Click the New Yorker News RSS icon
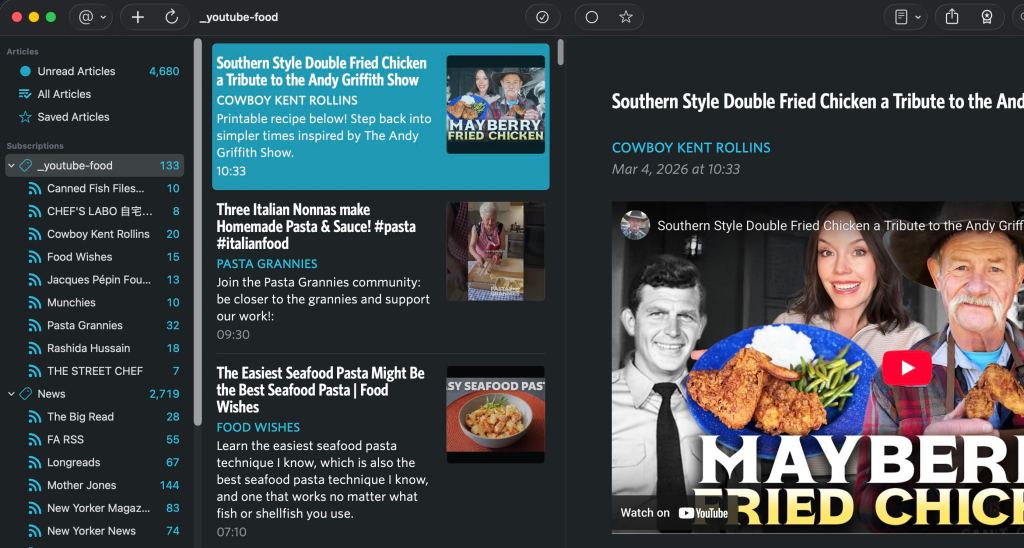This screenshot has height=548, width=1024. tap(35, 531)
